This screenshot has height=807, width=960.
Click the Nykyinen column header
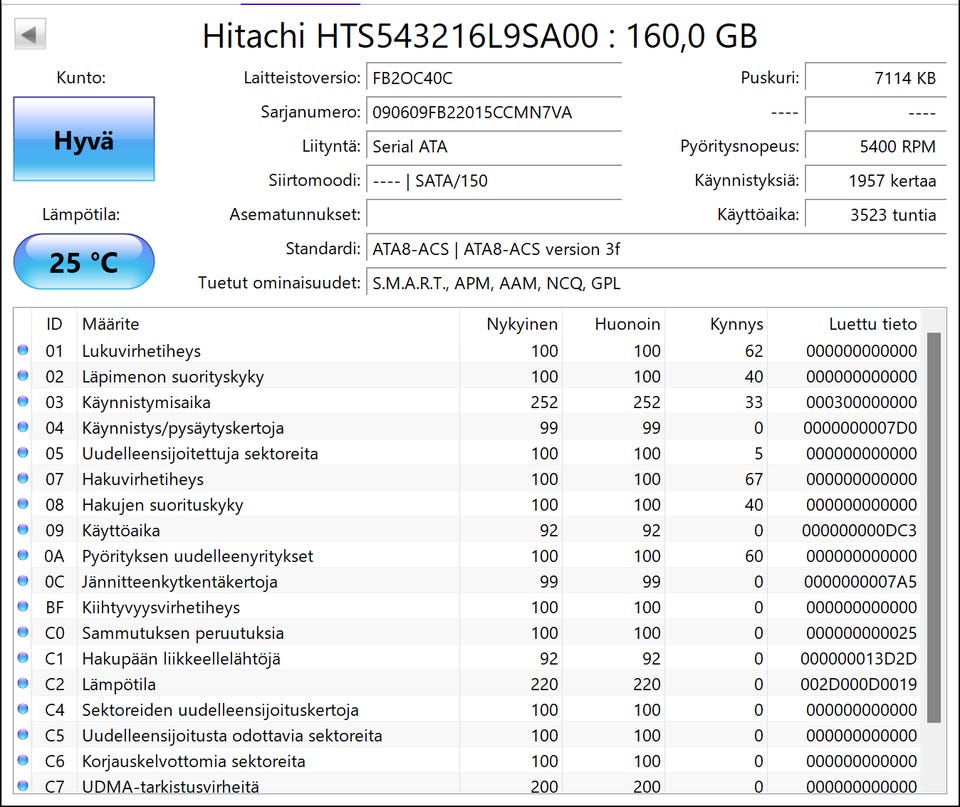(511, 324)
